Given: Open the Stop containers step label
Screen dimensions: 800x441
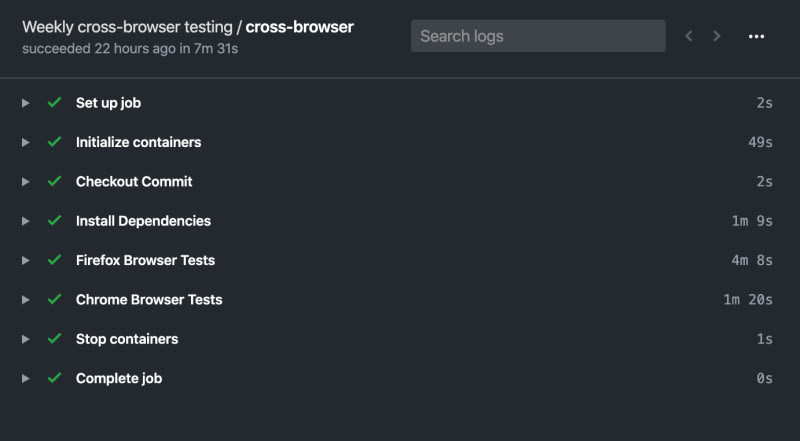Looking at the screenshot, I should [127, 339].
